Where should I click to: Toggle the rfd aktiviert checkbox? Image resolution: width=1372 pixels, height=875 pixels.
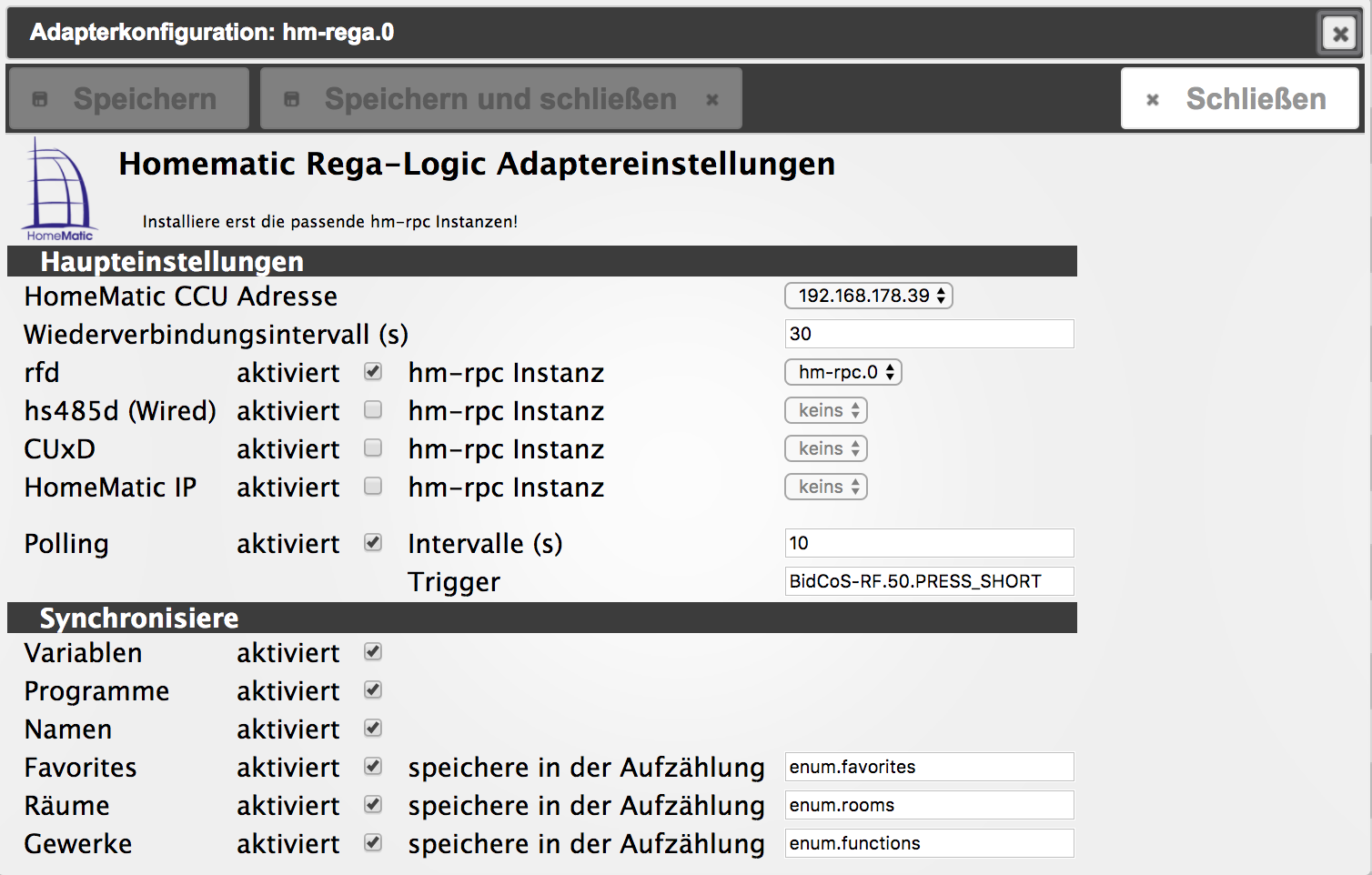(373, 371)
